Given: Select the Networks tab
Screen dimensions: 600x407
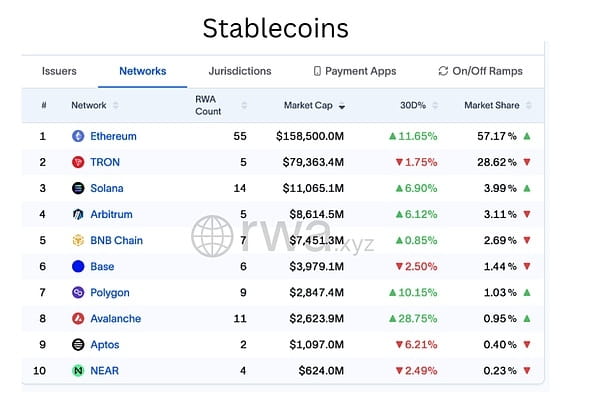Looking at the screenshot, I should (143, 71).
